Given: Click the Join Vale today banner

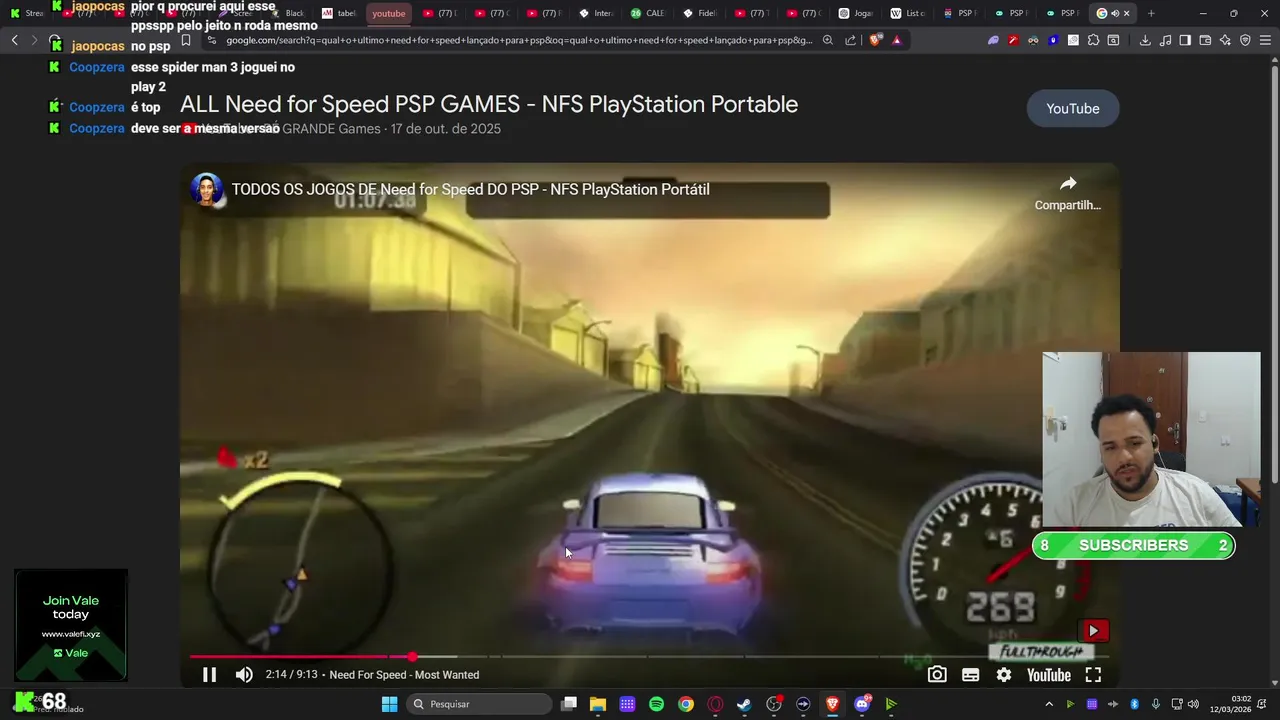Looking at the screenshot, I should point(71,626).
